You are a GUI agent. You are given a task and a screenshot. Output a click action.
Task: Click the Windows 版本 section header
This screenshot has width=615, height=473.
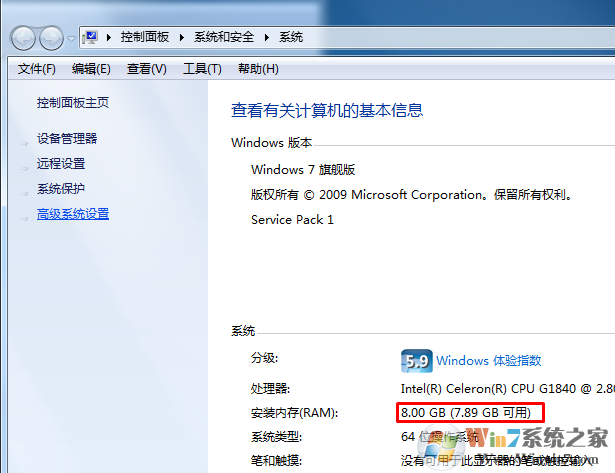tap(271, 143)
